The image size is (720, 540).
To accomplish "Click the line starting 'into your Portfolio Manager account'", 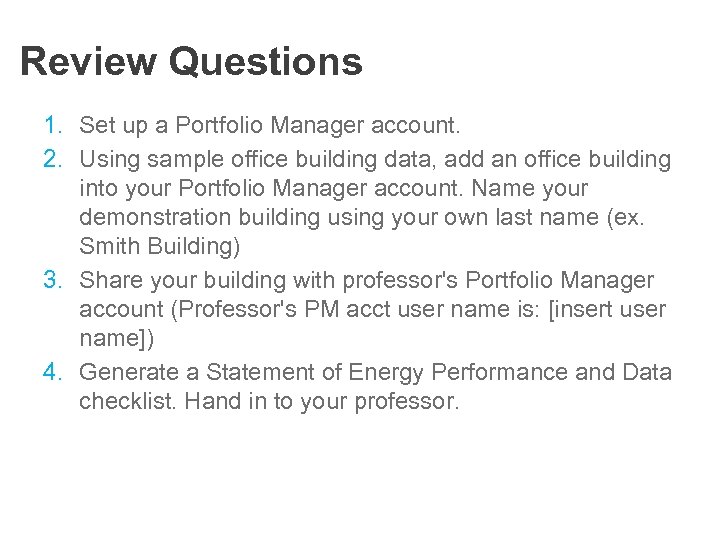I will pyautogui.click(x=333, y=188).
